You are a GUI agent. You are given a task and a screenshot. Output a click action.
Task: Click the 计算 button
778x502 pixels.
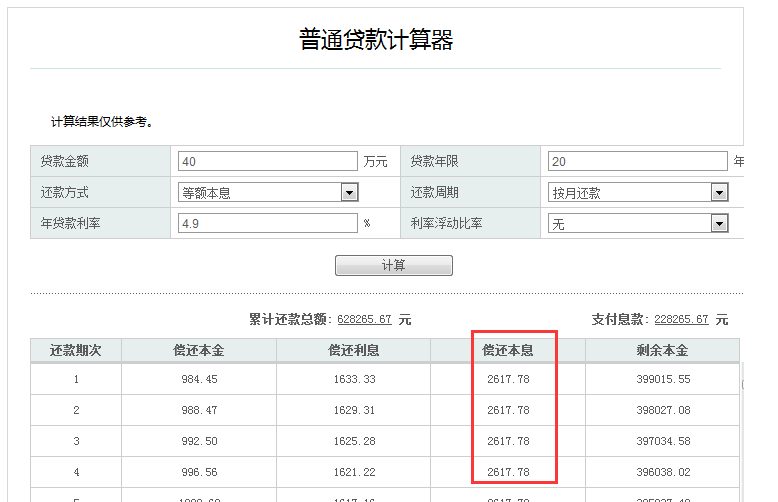pos(394,265)
